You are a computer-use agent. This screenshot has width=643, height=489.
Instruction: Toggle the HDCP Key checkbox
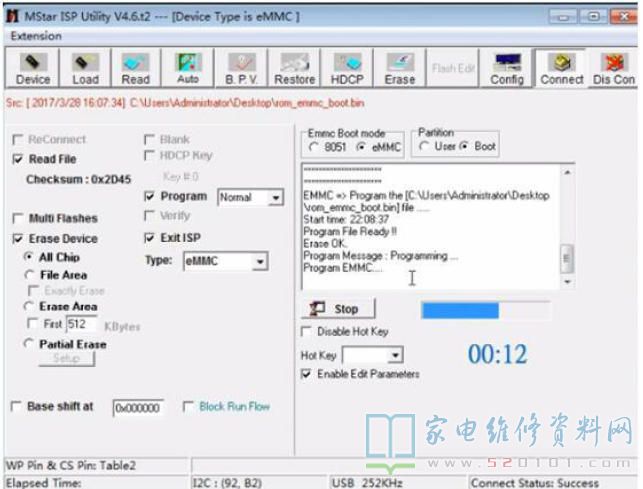click(150, 155)
